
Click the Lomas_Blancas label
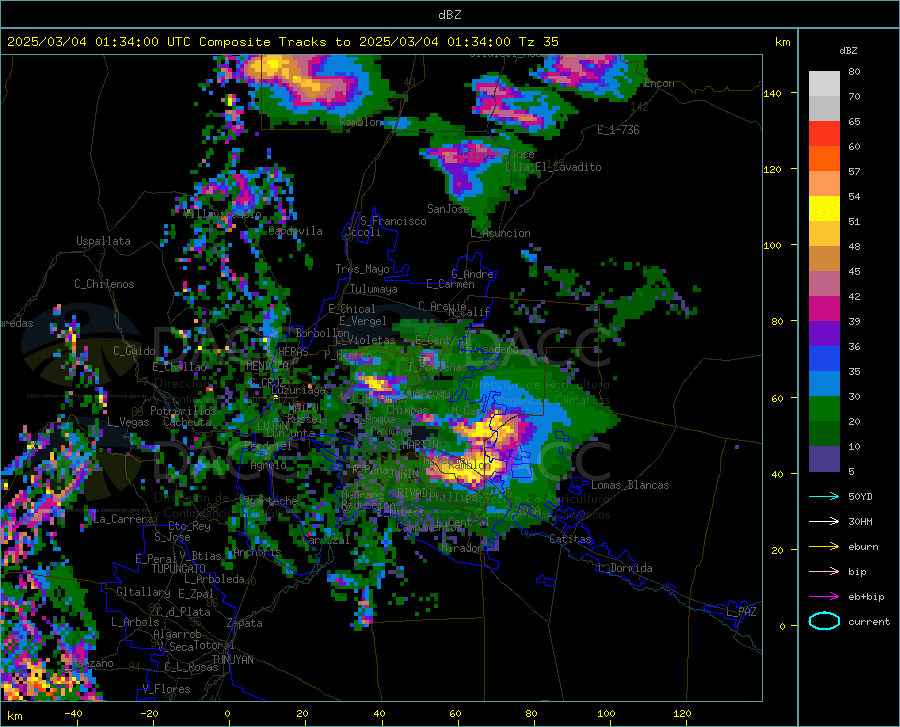630,485
